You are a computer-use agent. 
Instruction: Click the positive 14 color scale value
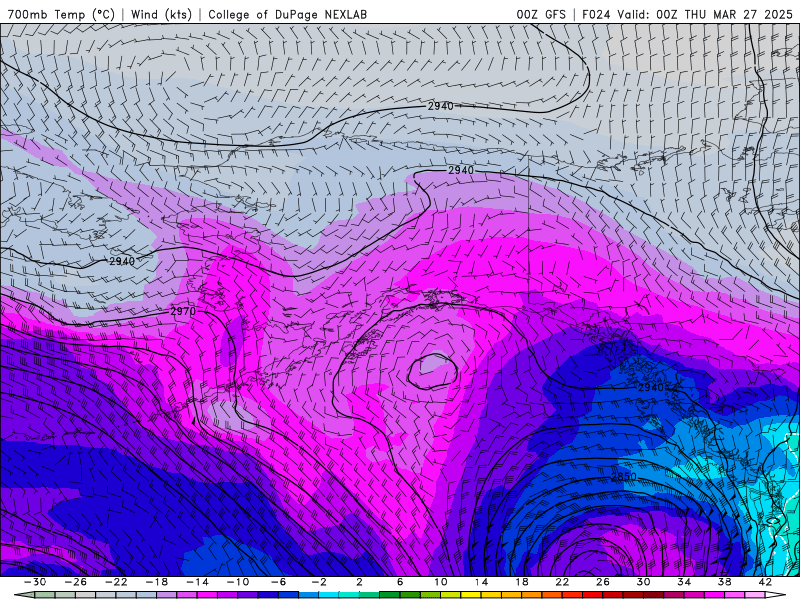481,582
